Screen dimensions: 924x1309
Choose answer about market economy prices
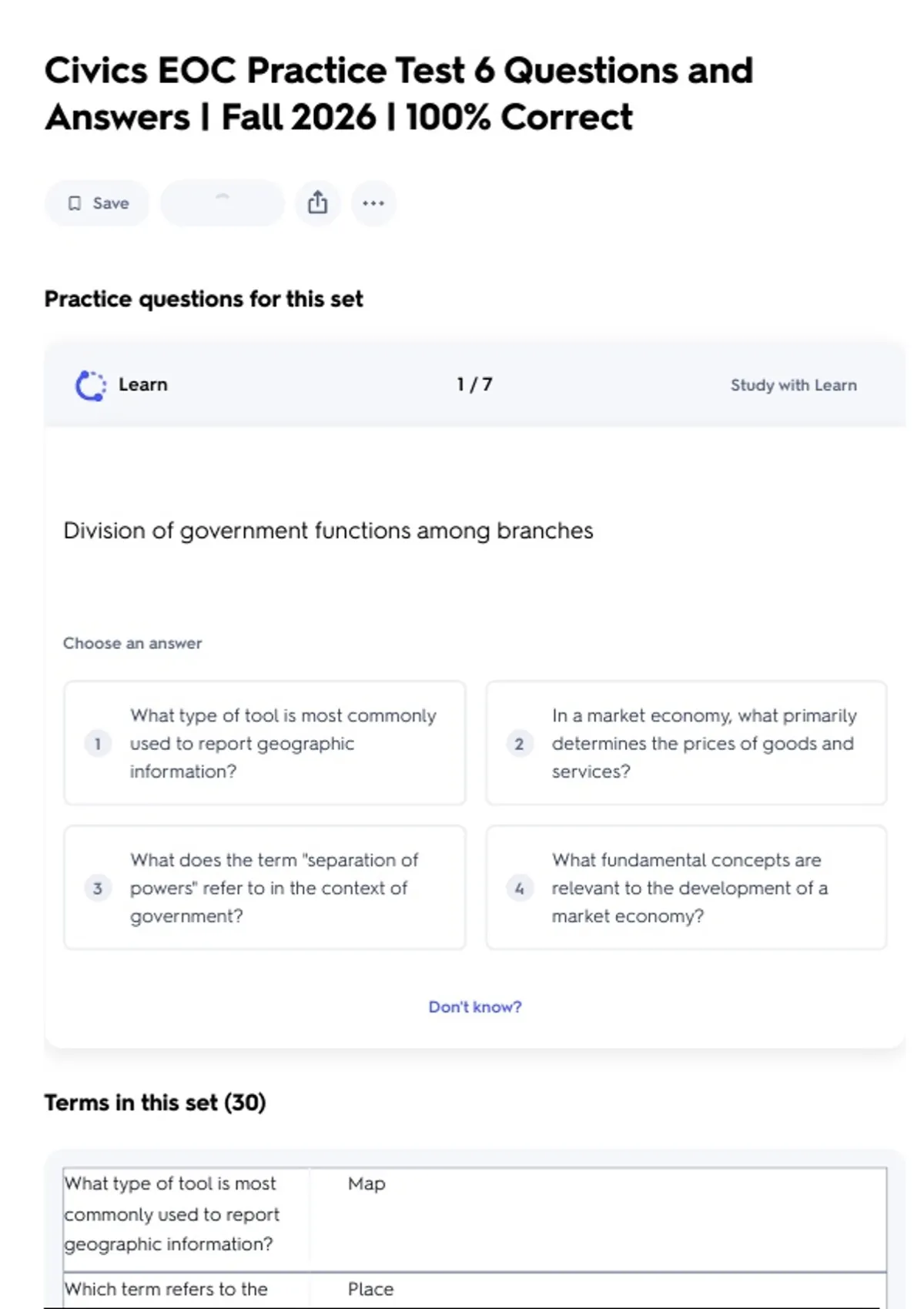702,743
